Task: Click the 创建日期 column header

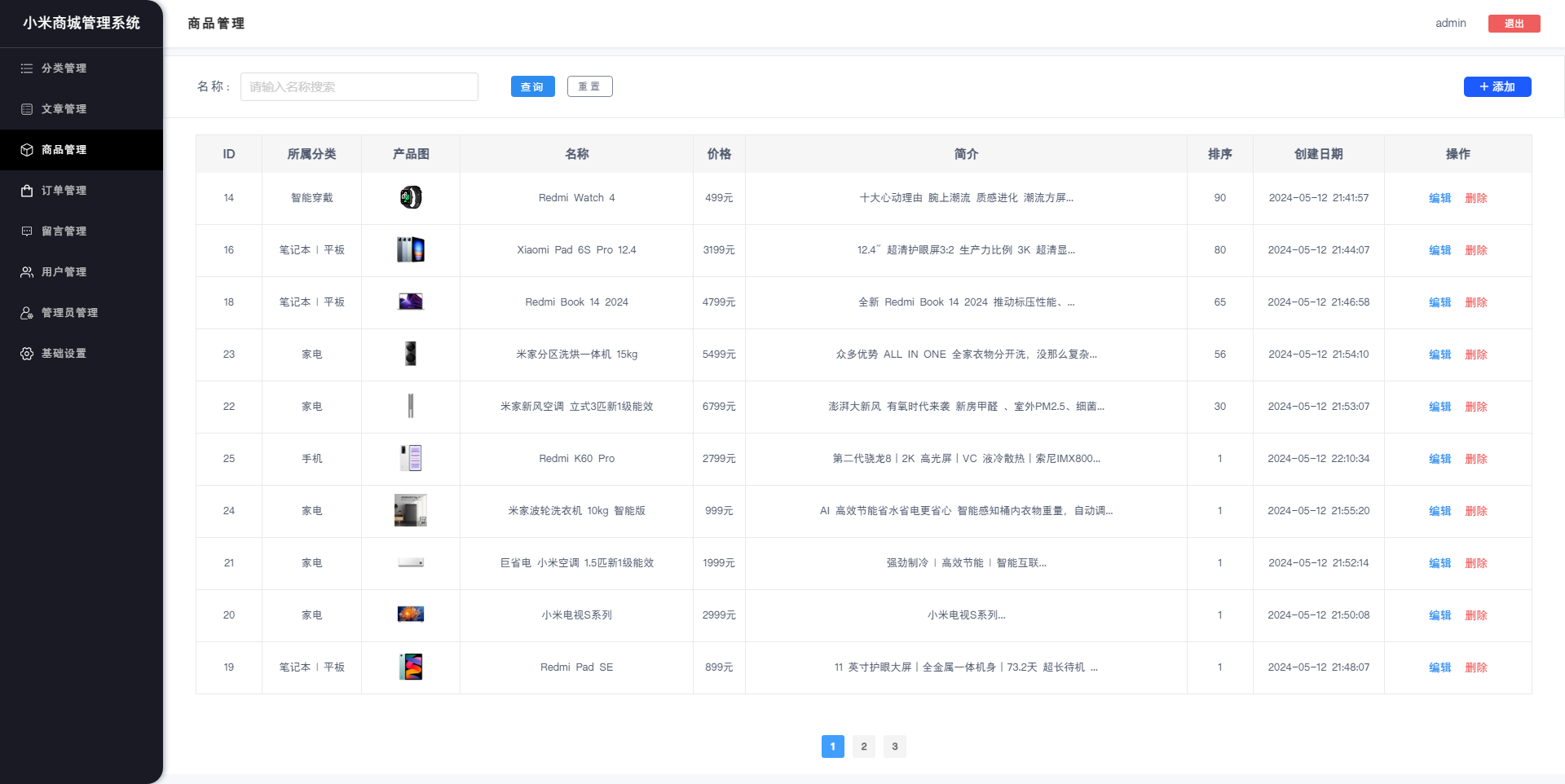Action: click(x=1319, y=154)
